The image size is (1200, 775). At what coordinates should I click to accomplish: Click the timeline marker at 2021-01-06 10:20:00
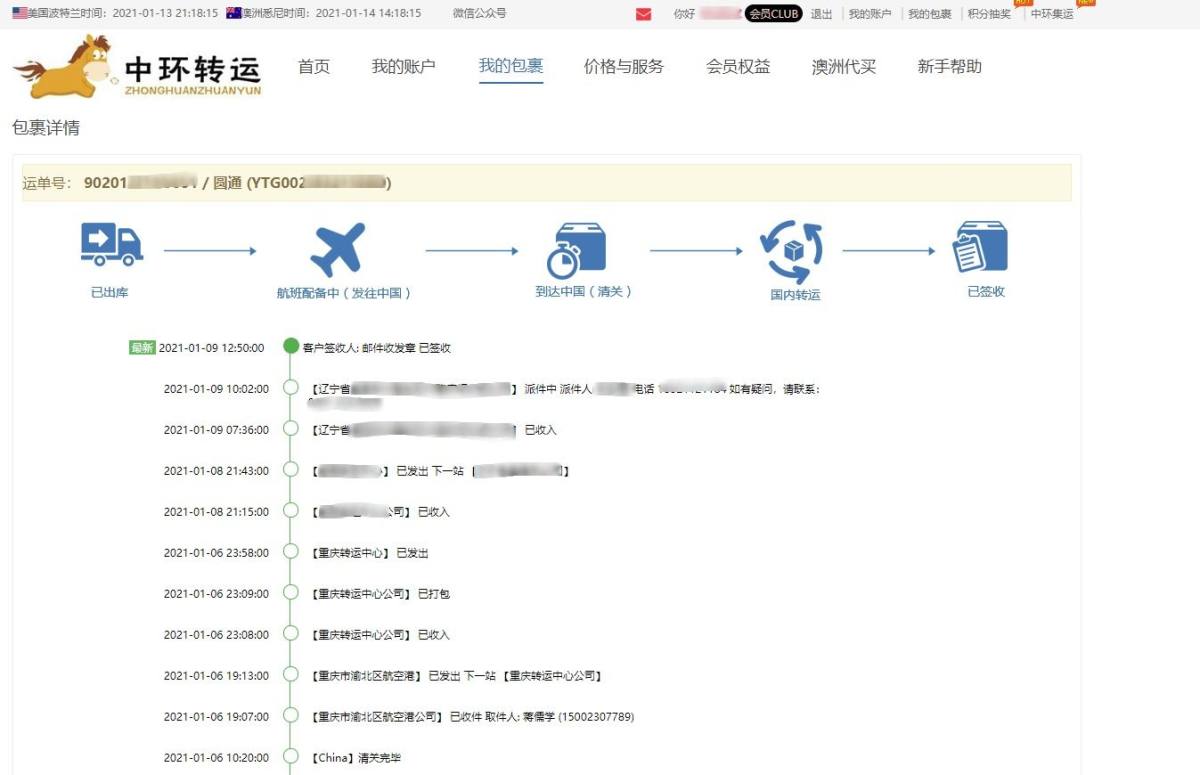[291, 757]
